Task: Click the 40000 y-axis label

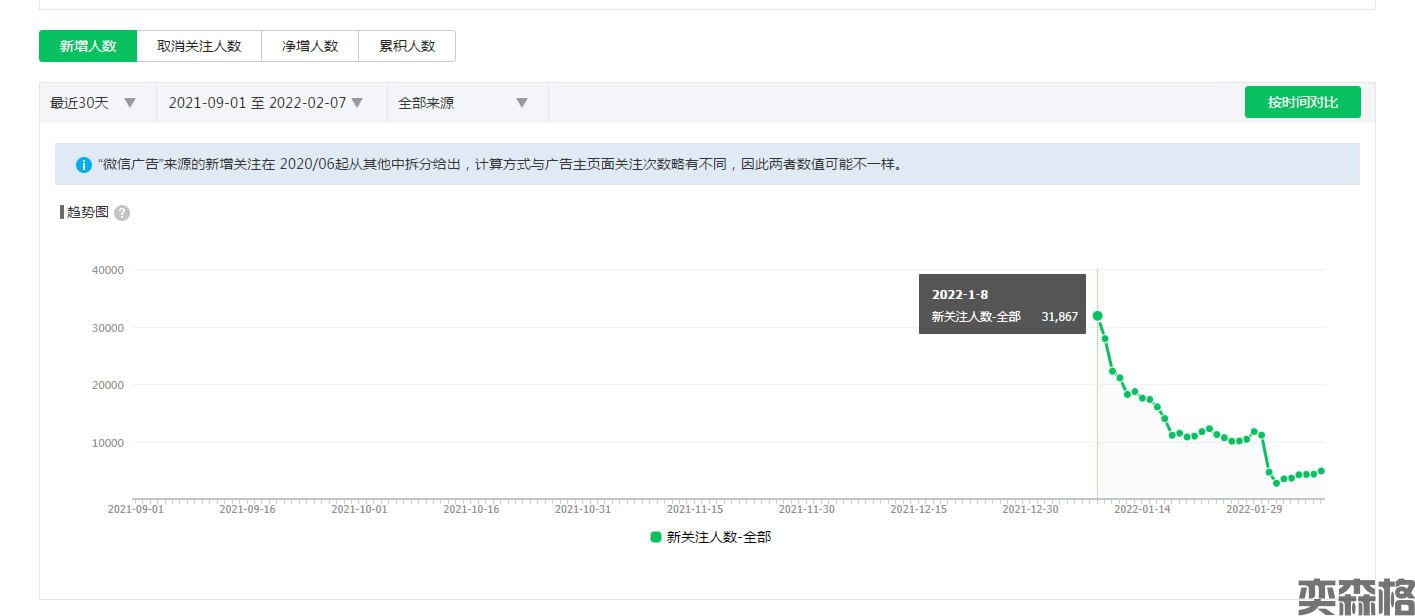Action: [107, 270]
